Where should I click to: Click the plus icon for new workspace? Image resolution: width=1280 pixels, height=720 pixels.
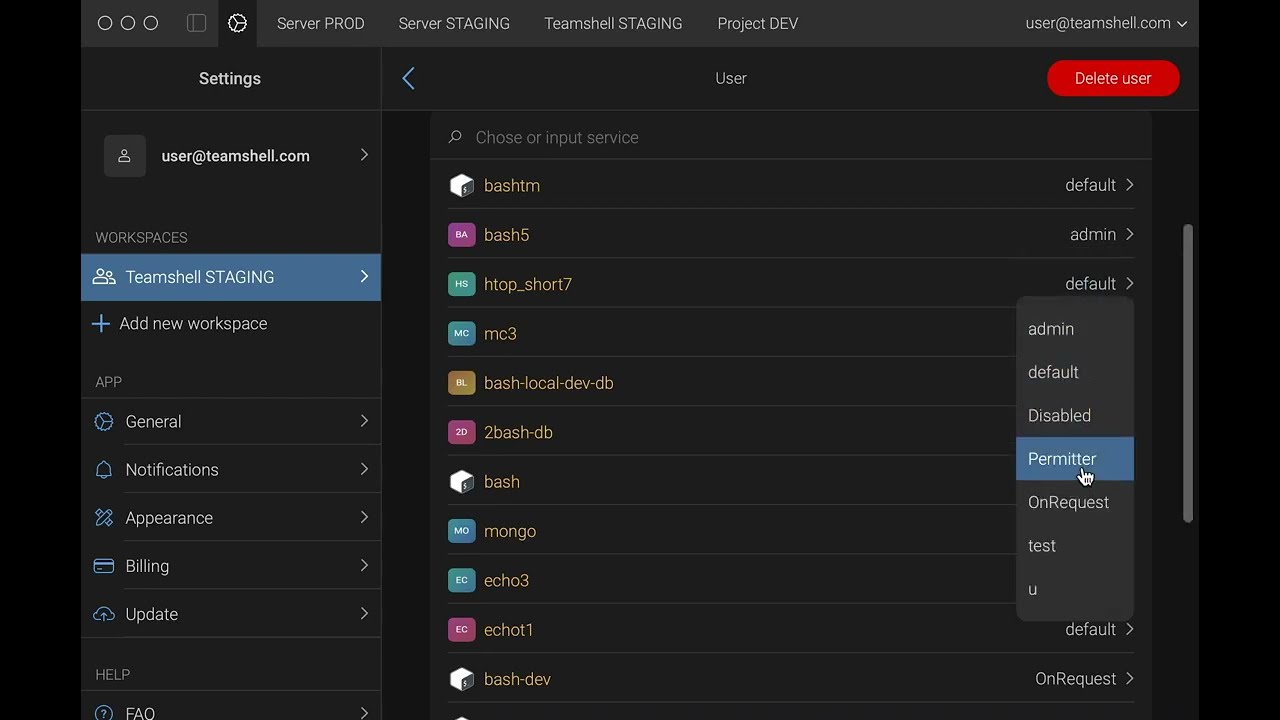(x=100, y=324)
